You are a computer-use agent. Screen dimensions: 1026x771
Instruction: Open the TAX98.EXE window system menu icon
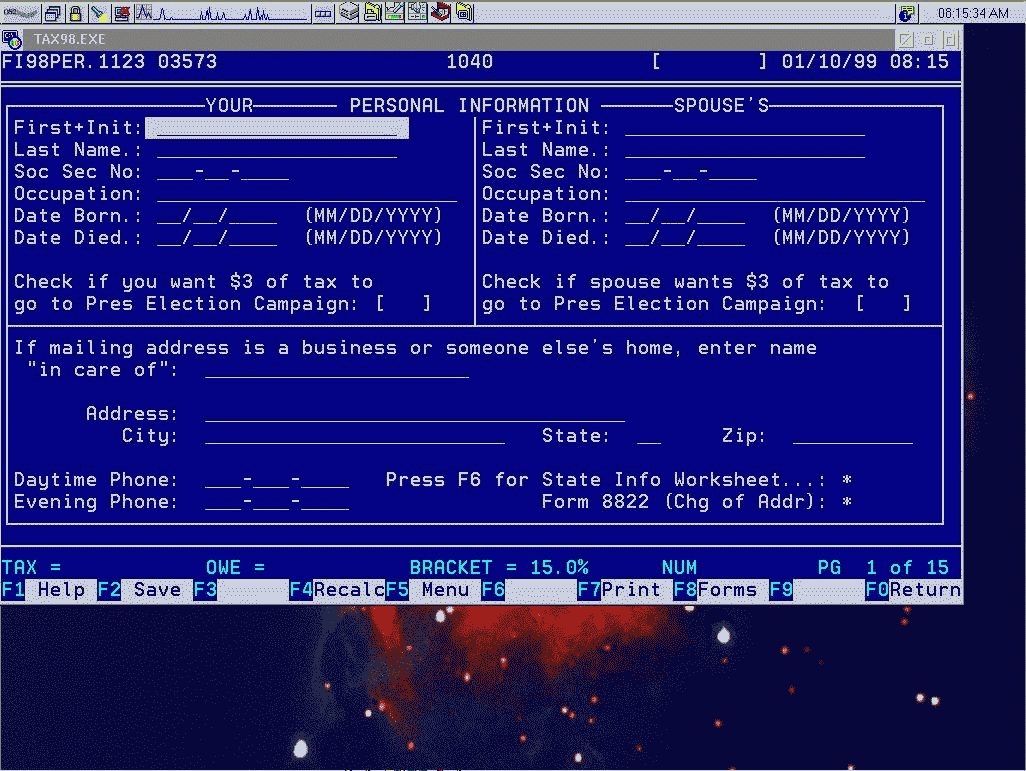point(12,39)
